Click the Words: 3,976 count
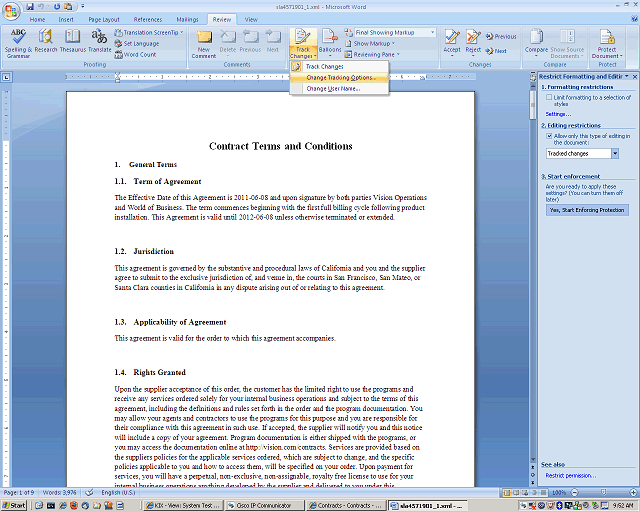640x512 pixels. [59, 492]
